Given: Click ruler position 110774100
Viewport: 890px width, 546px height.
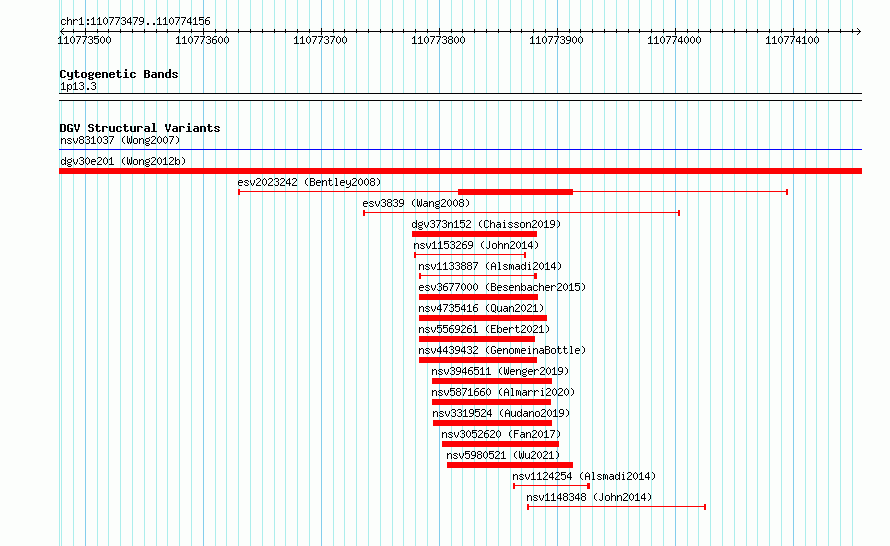Looking at the screenshot, I should click(x=793, y=40).
